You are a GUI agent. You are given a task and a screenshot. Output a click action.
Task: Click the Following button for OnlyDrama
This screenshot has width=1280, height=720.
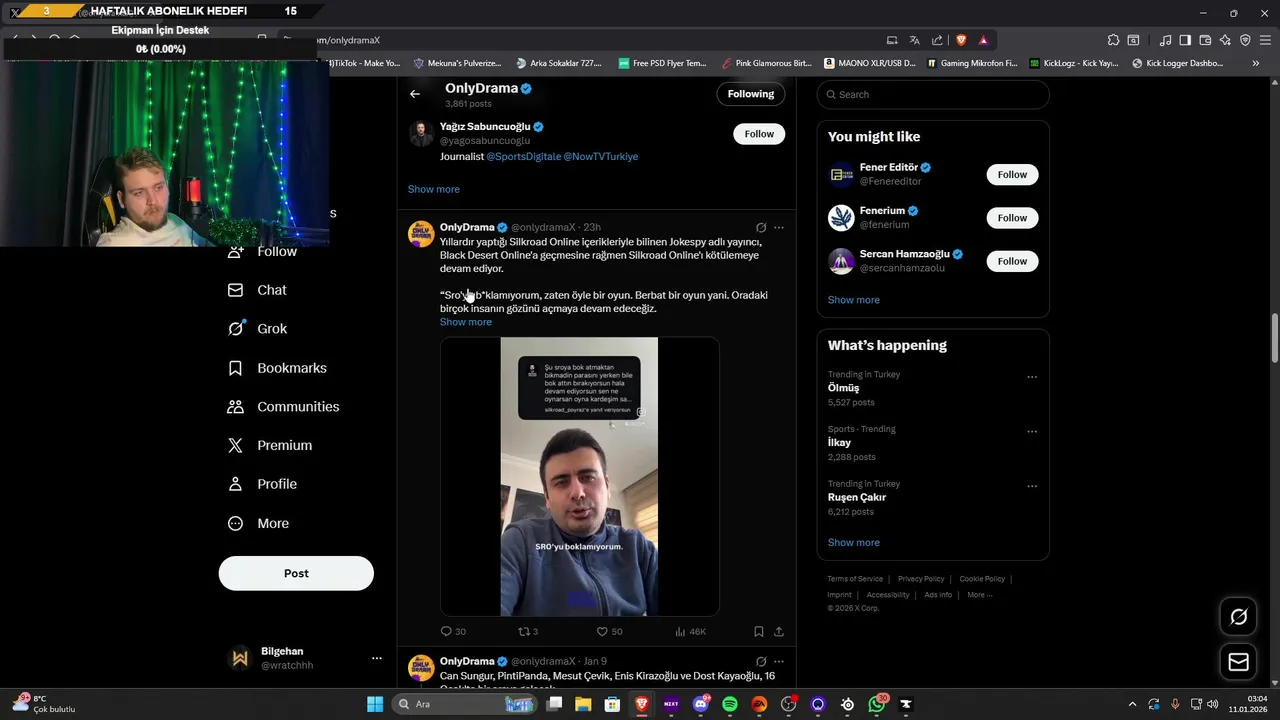751,94
